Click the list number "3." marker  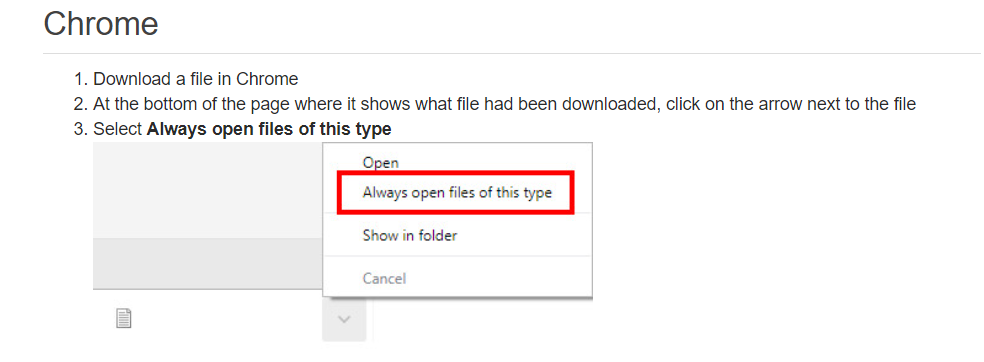click(82, 130)
